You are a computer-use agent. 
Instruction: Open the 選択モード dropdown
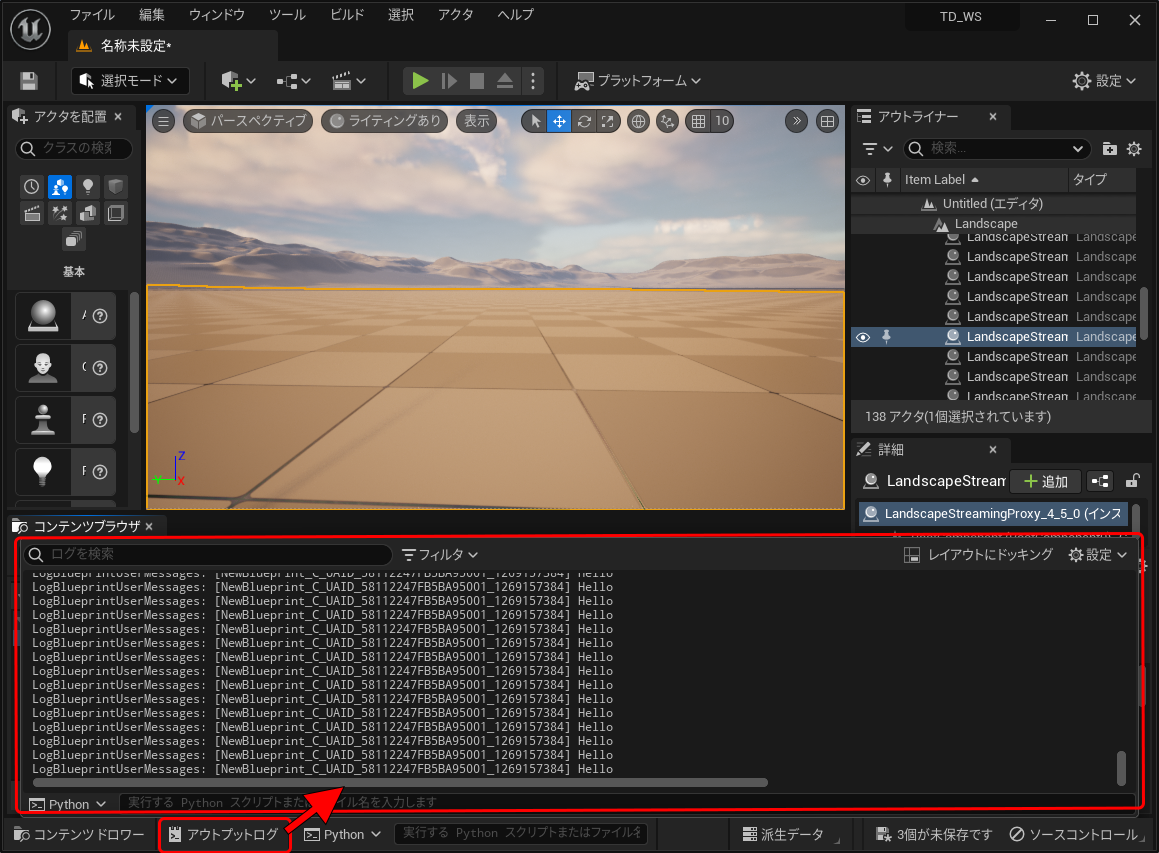coord(130,81)
